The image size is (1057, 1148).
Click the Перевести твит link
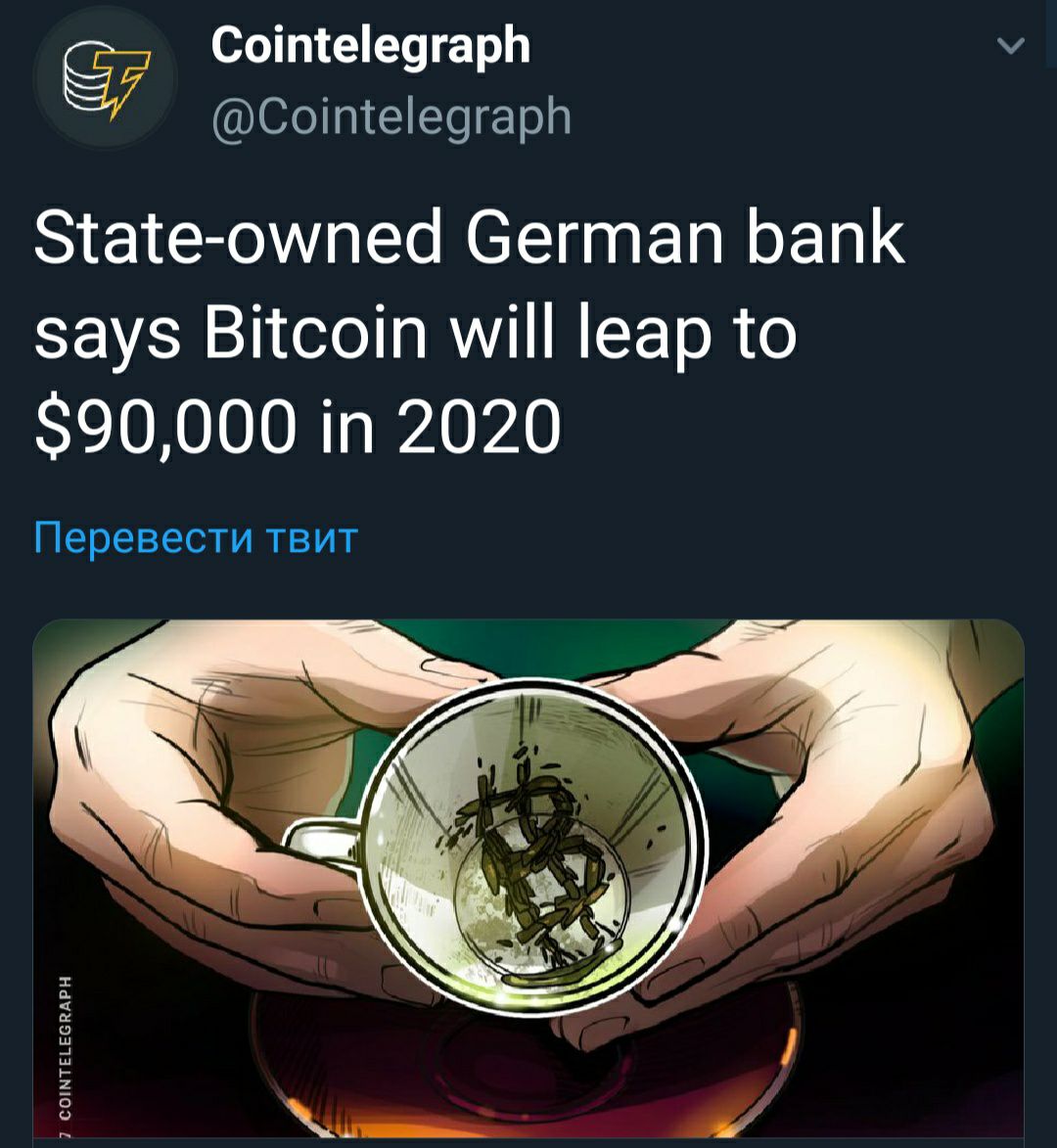(x=196, y=537)
